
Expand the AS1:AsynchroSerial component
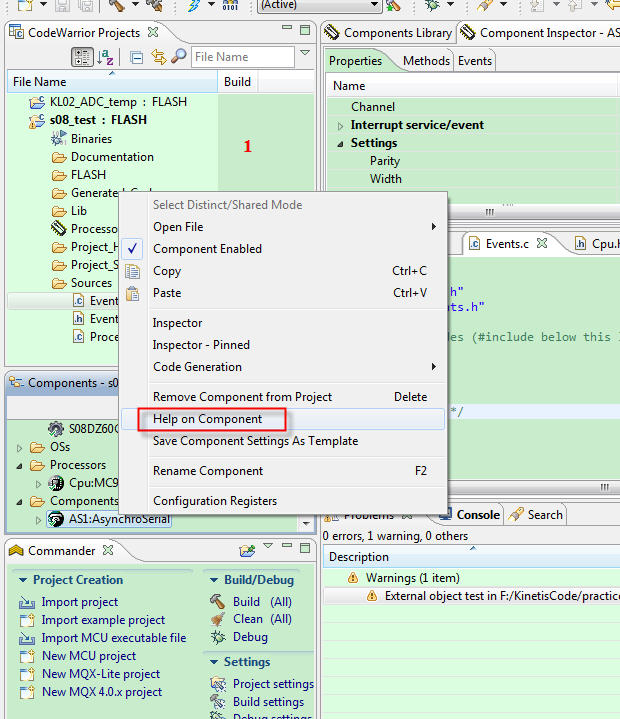(x=39, y=520)
